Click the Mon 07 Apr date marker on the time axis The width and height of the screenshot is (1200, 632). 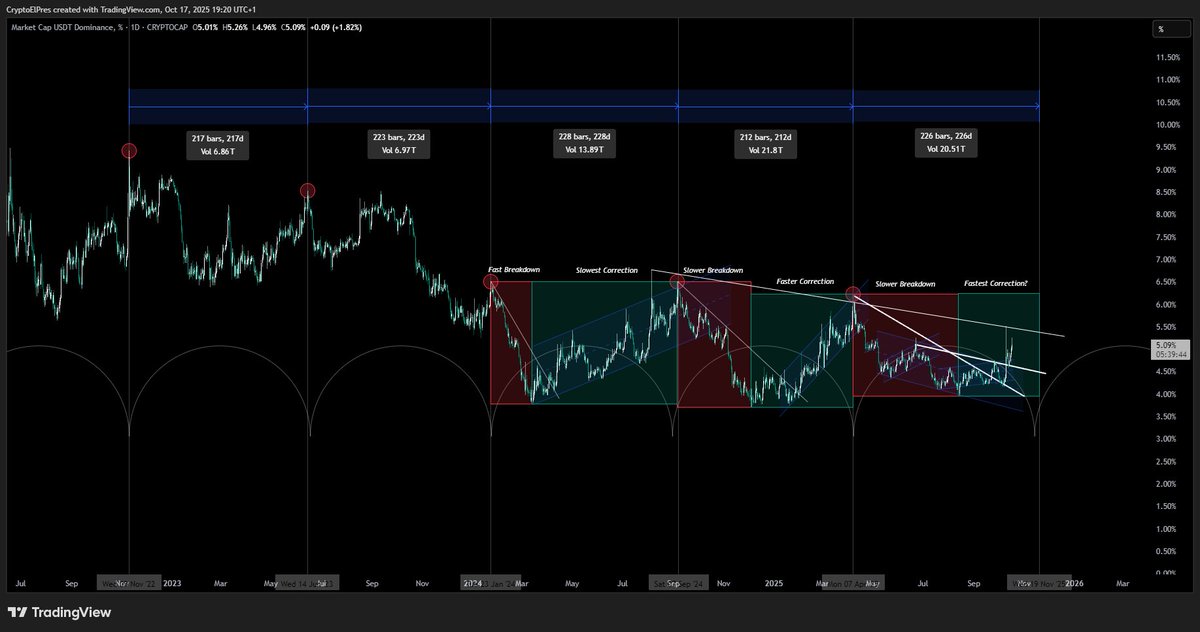853,582
